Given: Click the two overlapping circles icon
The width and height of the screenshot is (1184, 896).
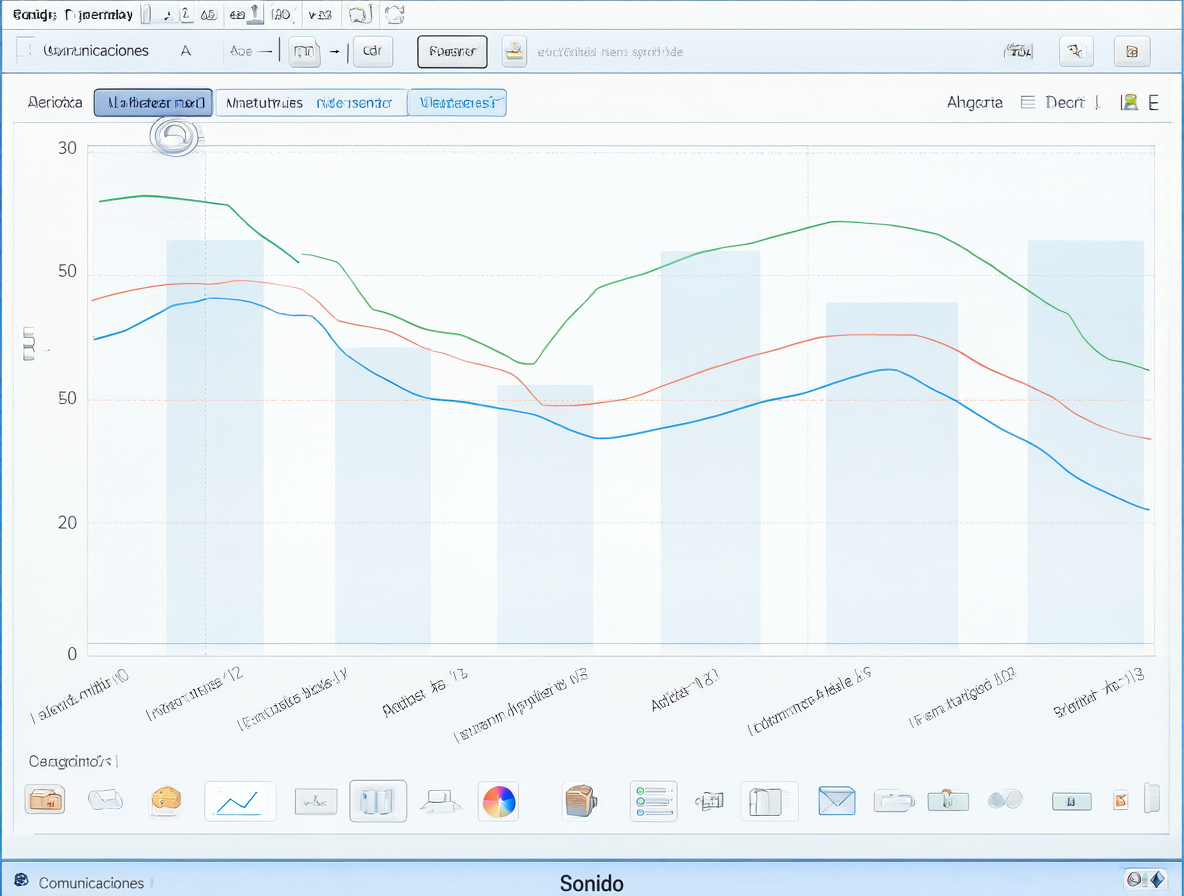Looking at the screenshot, I should click(1005, 799).
